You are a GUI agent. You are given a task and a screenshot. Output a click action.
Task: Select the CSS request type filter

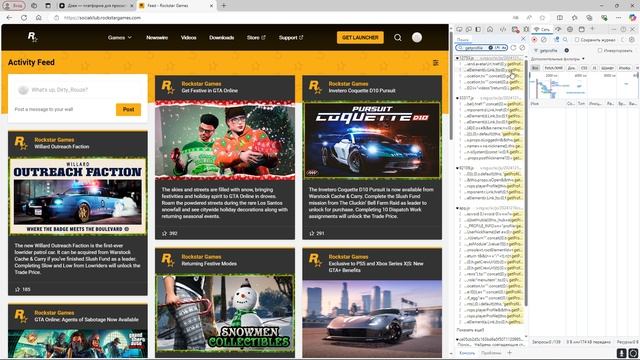click(x=584, y=68)
